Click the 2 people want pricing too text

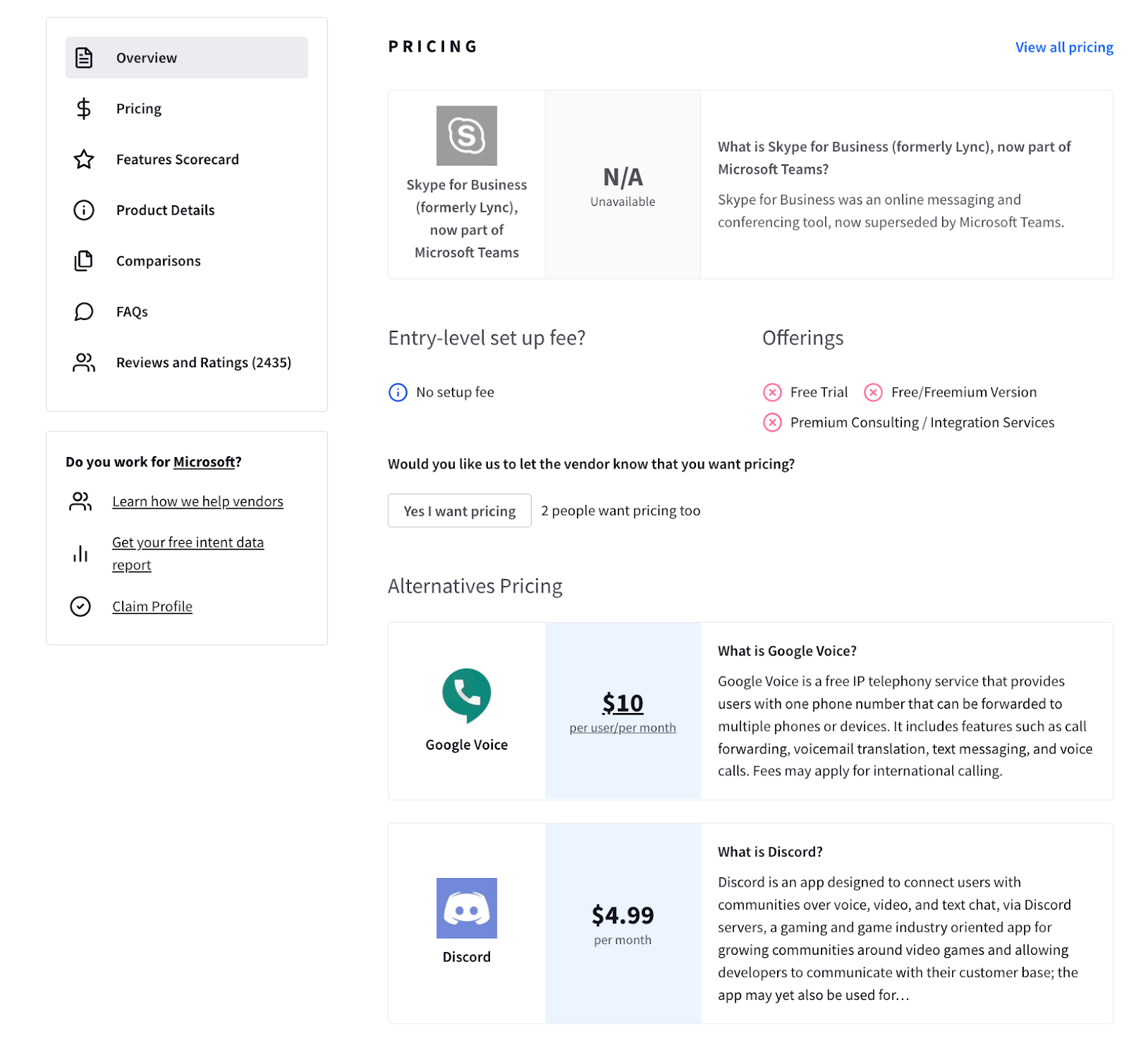[621, 511]
